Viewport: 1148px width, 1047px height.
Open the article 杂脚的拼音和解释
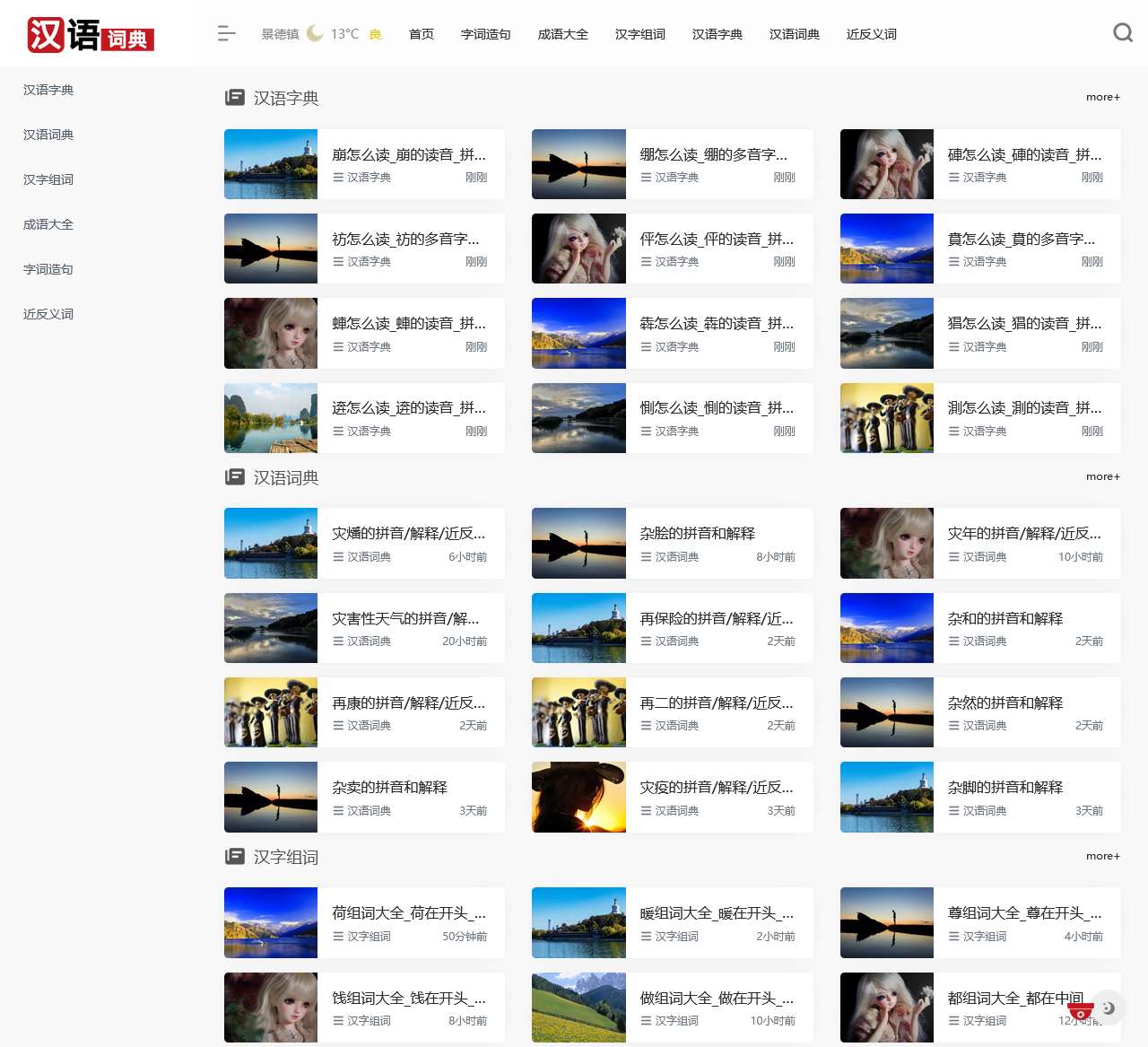tap(1005, 787)
